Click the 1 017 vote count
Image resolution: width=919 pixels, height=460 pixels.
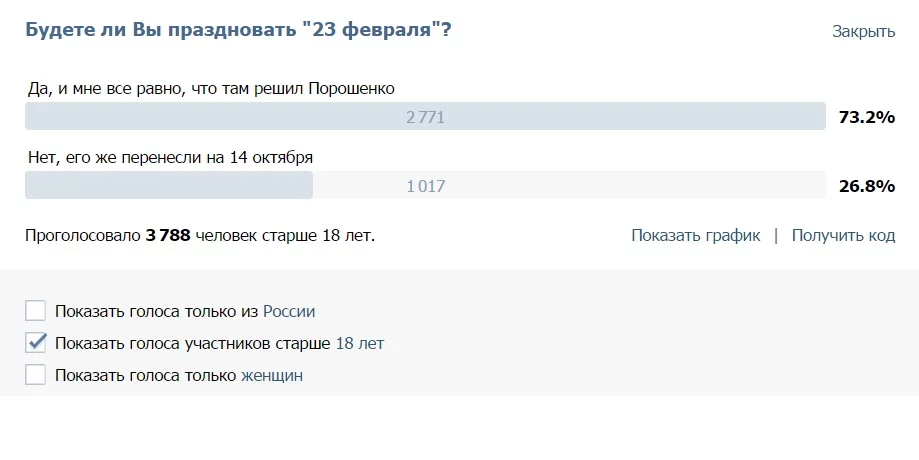pyautogui.click(x=425, y=186)
